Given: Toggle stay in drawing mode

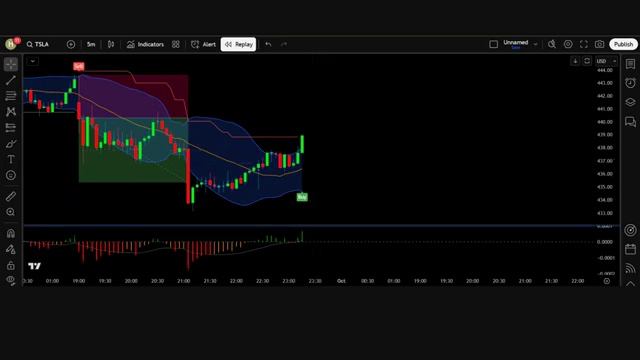Looking at the screenshot, I should (x=11, y=249).
